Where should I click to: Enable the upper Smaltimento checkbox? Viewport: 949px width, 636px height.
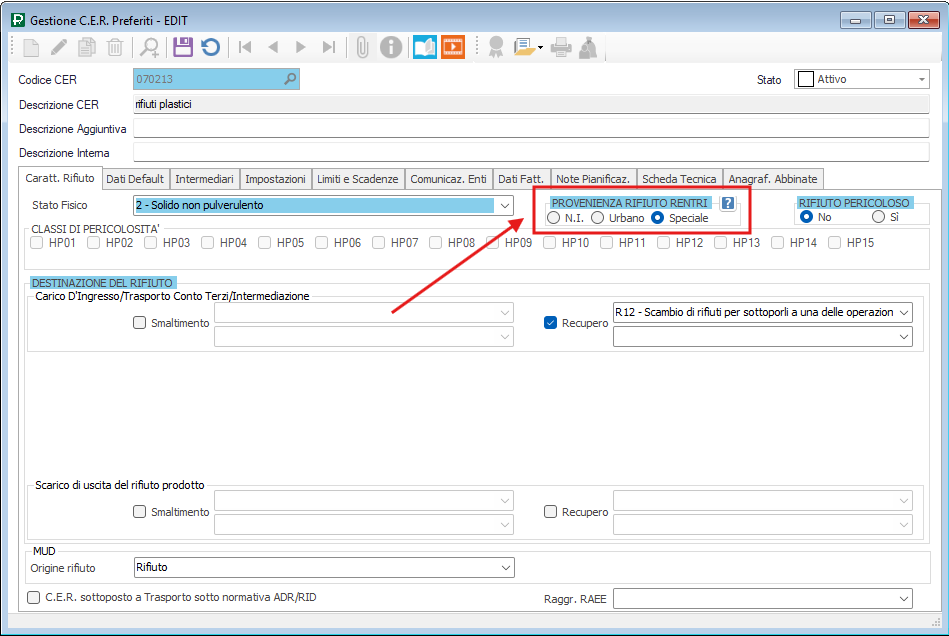click(x=140, y=323)
